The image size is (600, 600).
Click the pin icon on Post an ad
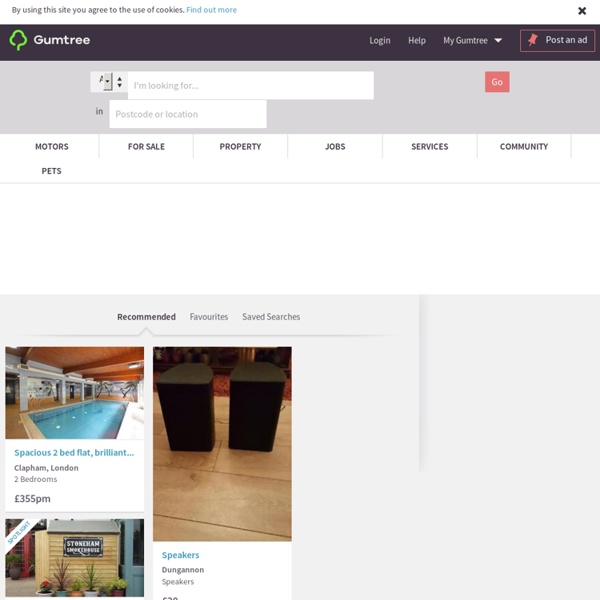(x=533, y=40)
